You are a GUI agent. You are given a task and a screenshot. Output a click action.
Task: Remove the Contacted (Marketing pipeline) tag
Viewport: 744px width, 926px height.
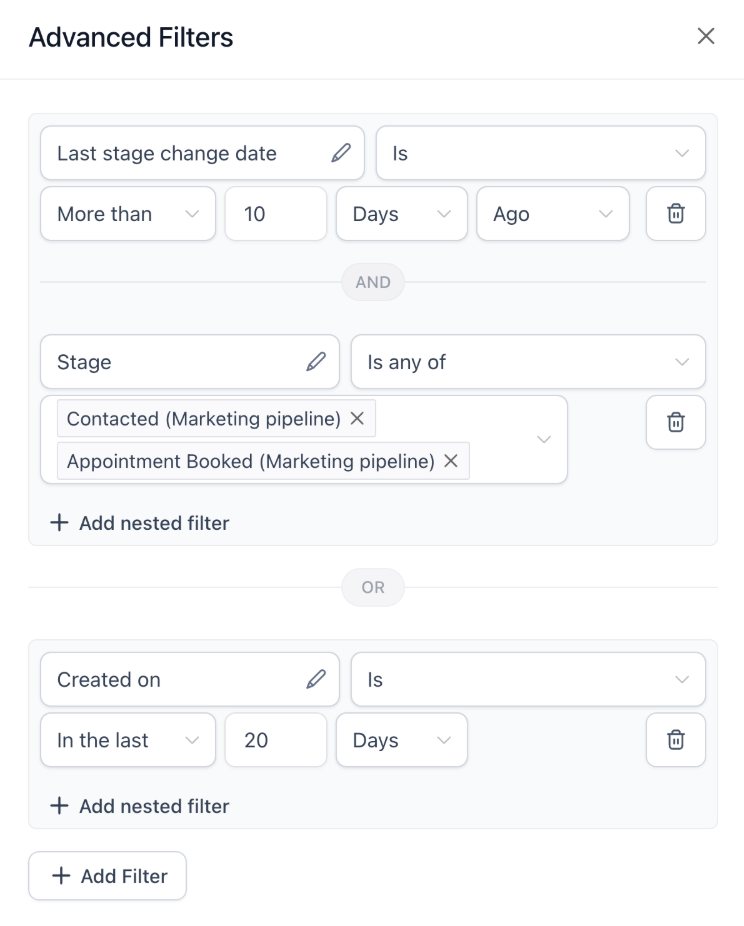(x=357, y=419)
